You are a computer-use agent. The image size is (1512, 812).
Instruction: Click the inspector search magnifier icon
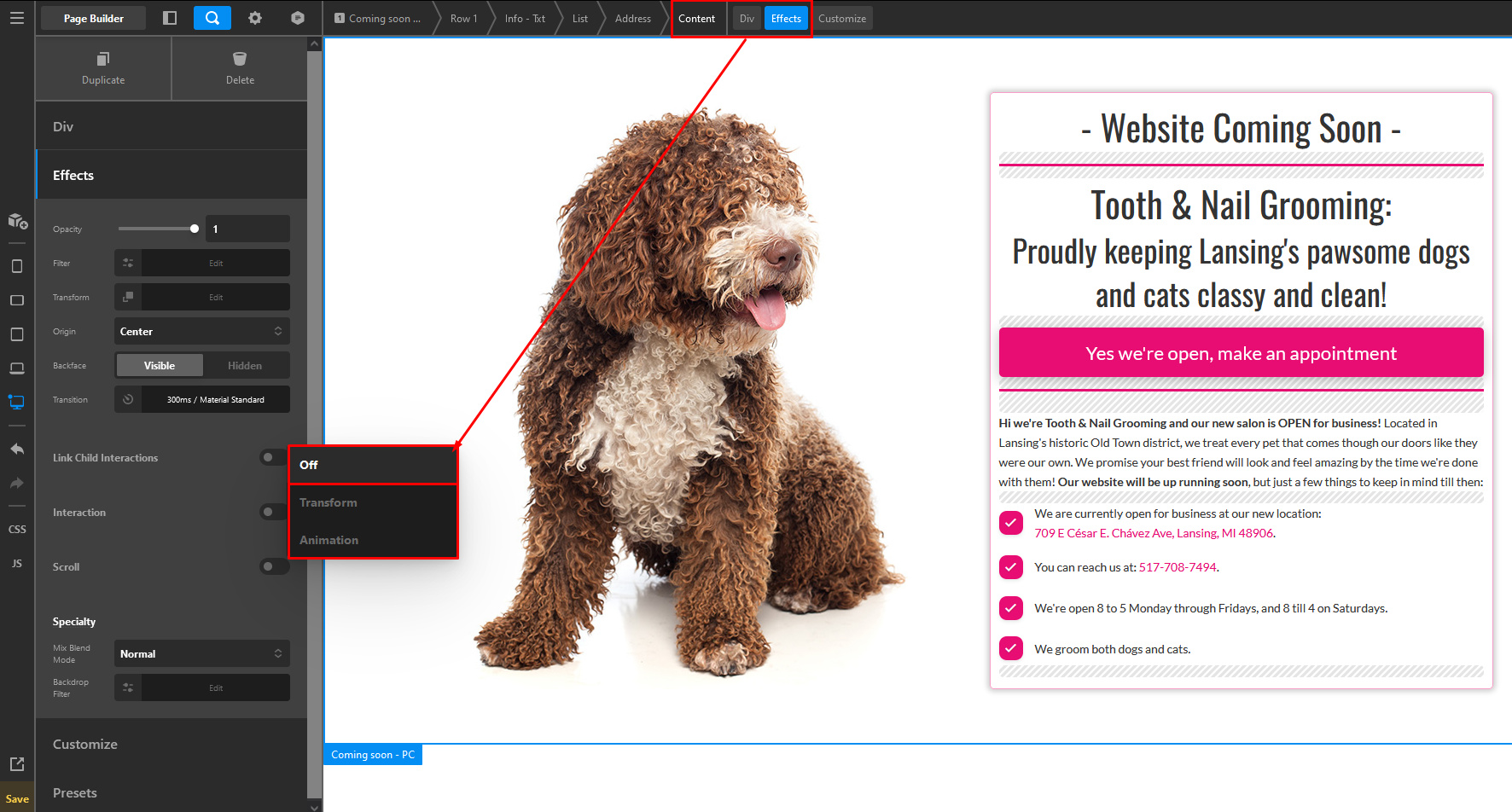pyautogui.click(x=212, y=18)
